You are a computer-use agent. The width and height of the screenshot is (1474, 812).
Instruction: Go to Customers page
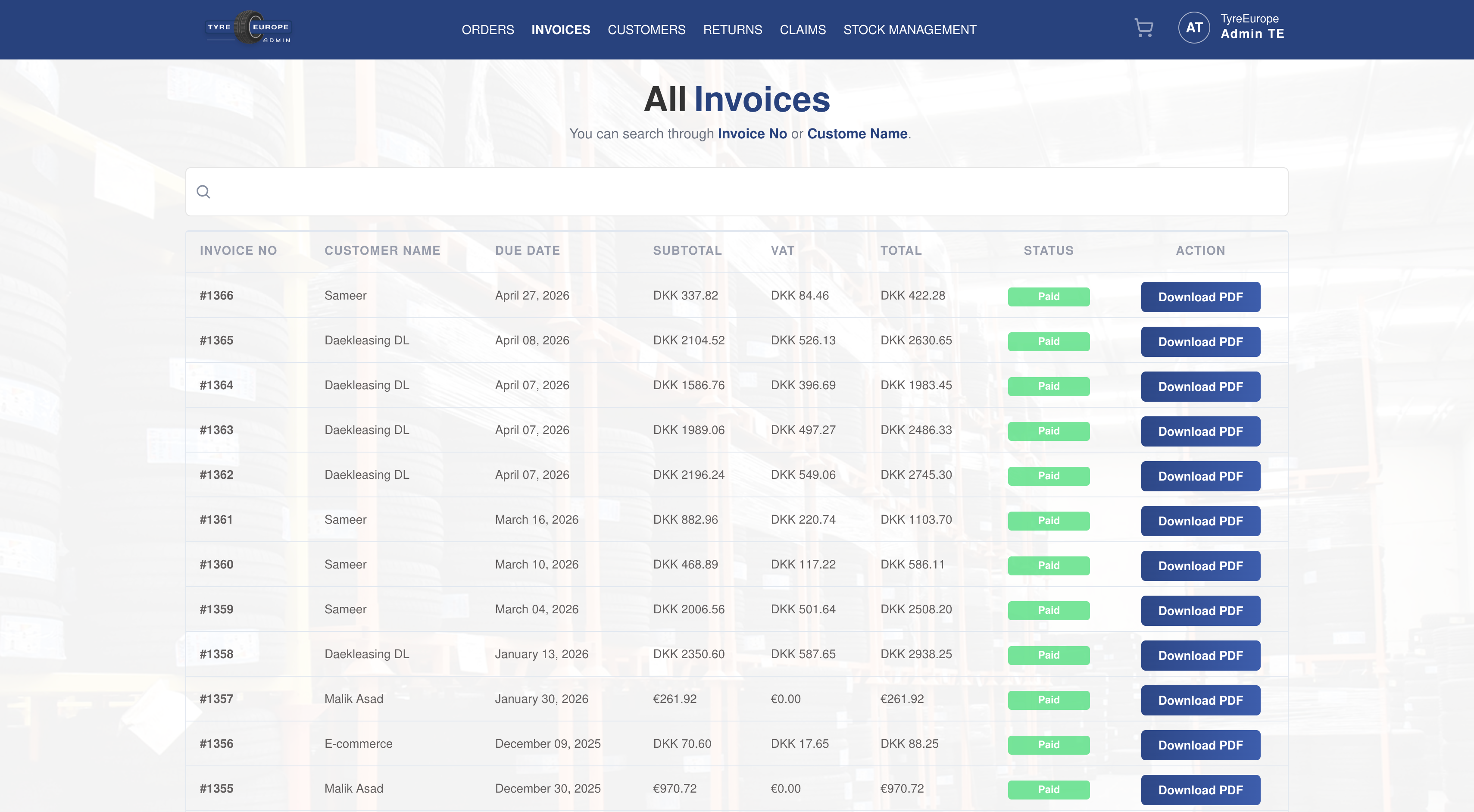click(x=646, y=30)
